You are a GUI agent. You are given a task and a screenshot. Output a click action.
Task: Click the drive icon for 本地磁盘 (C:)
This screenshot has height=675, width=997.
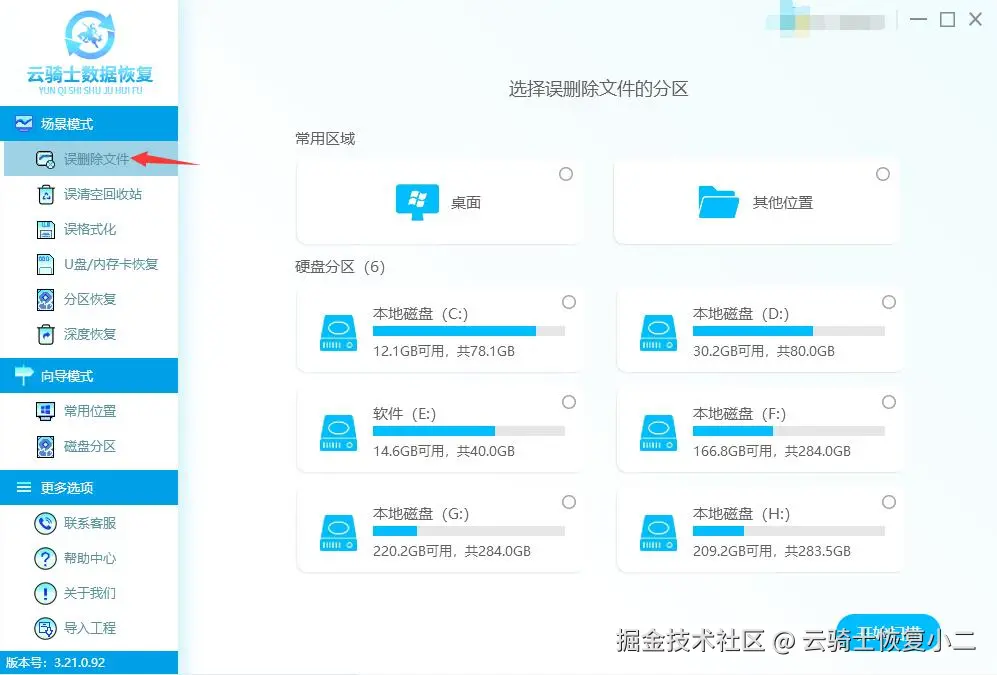[x=338, y=333]
